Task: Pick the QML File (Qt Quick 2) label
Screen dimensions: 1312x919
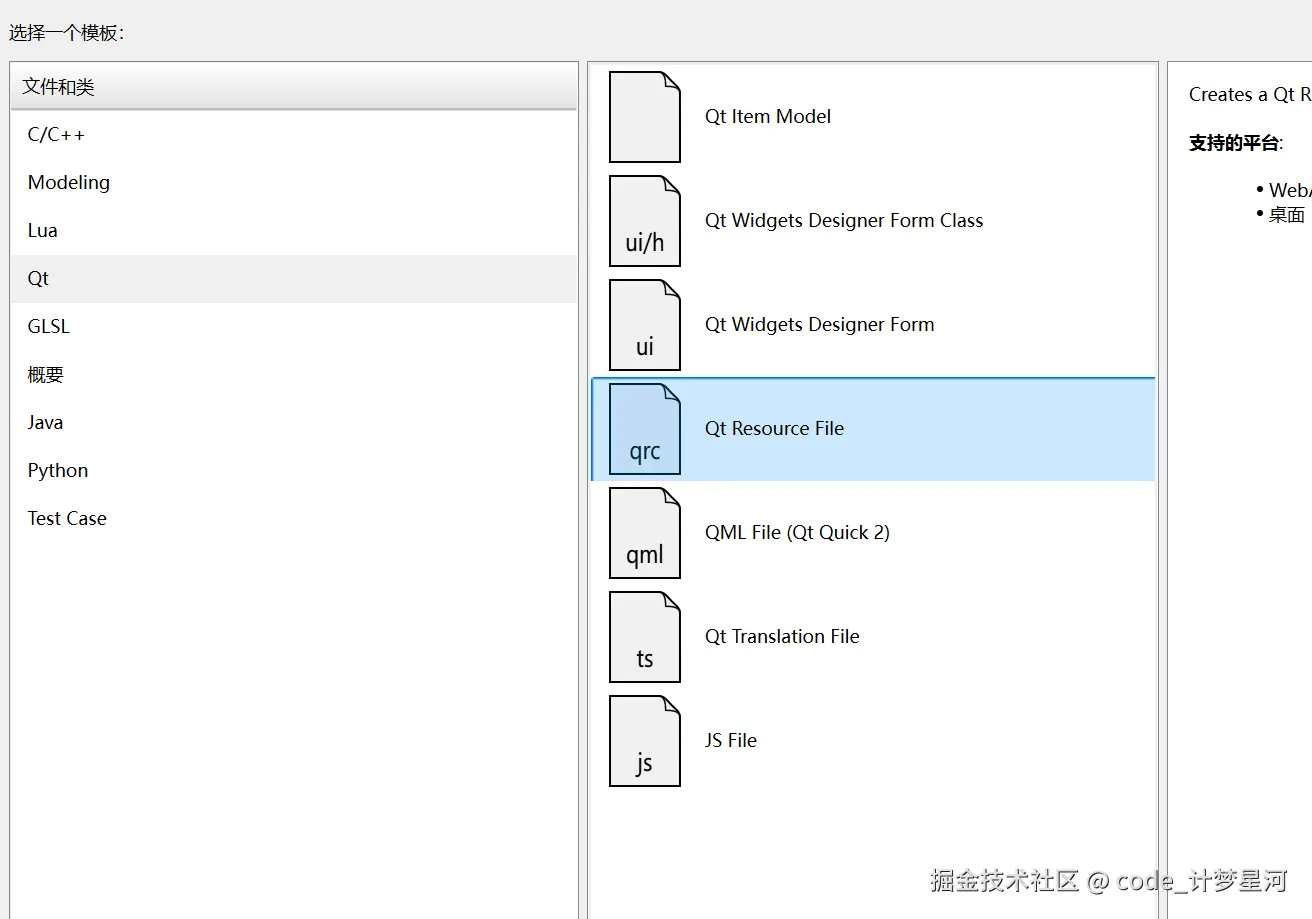Action: point(797,533)
